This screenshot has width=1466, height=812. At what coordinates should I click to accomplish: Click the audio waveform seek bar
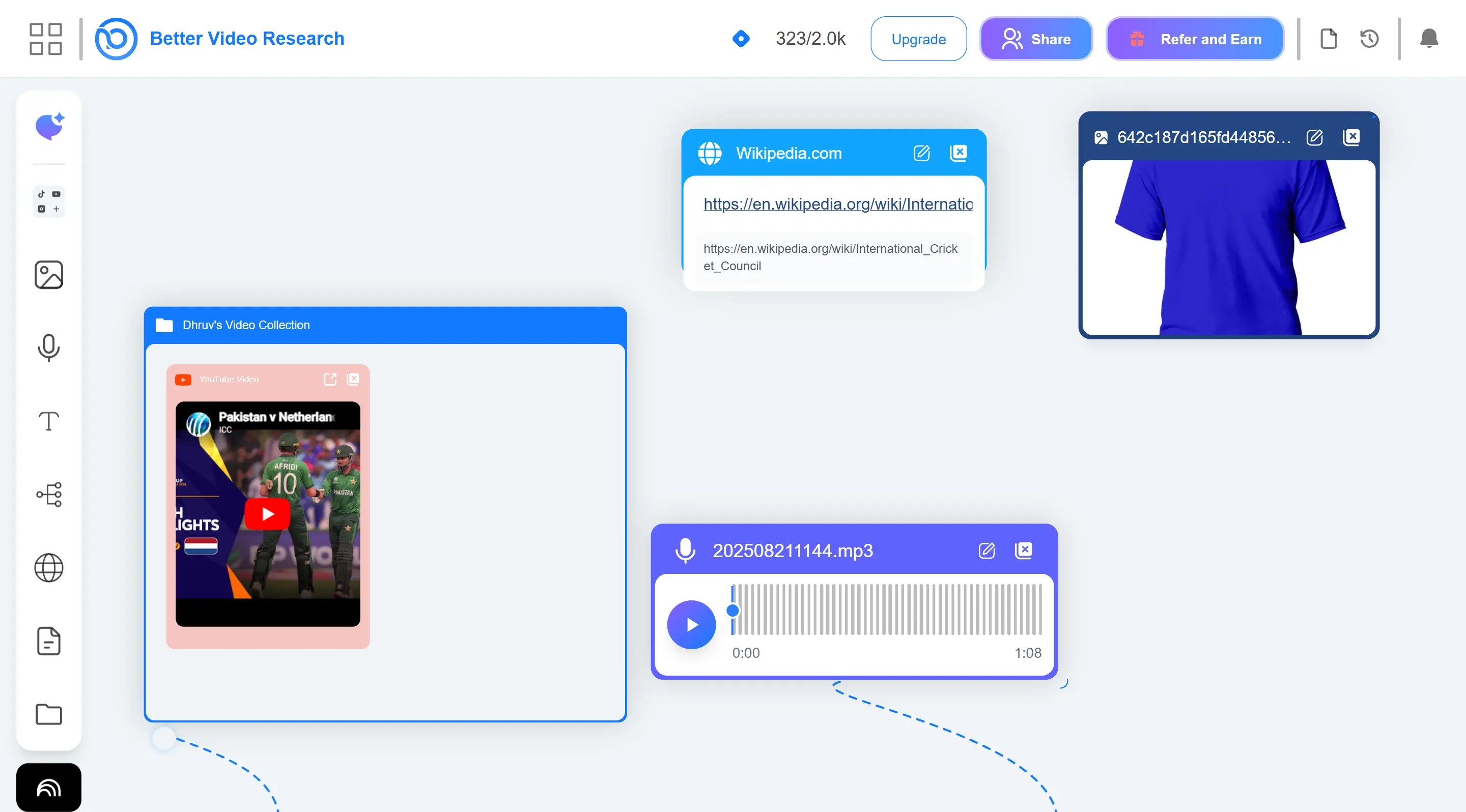click(888, 609)
